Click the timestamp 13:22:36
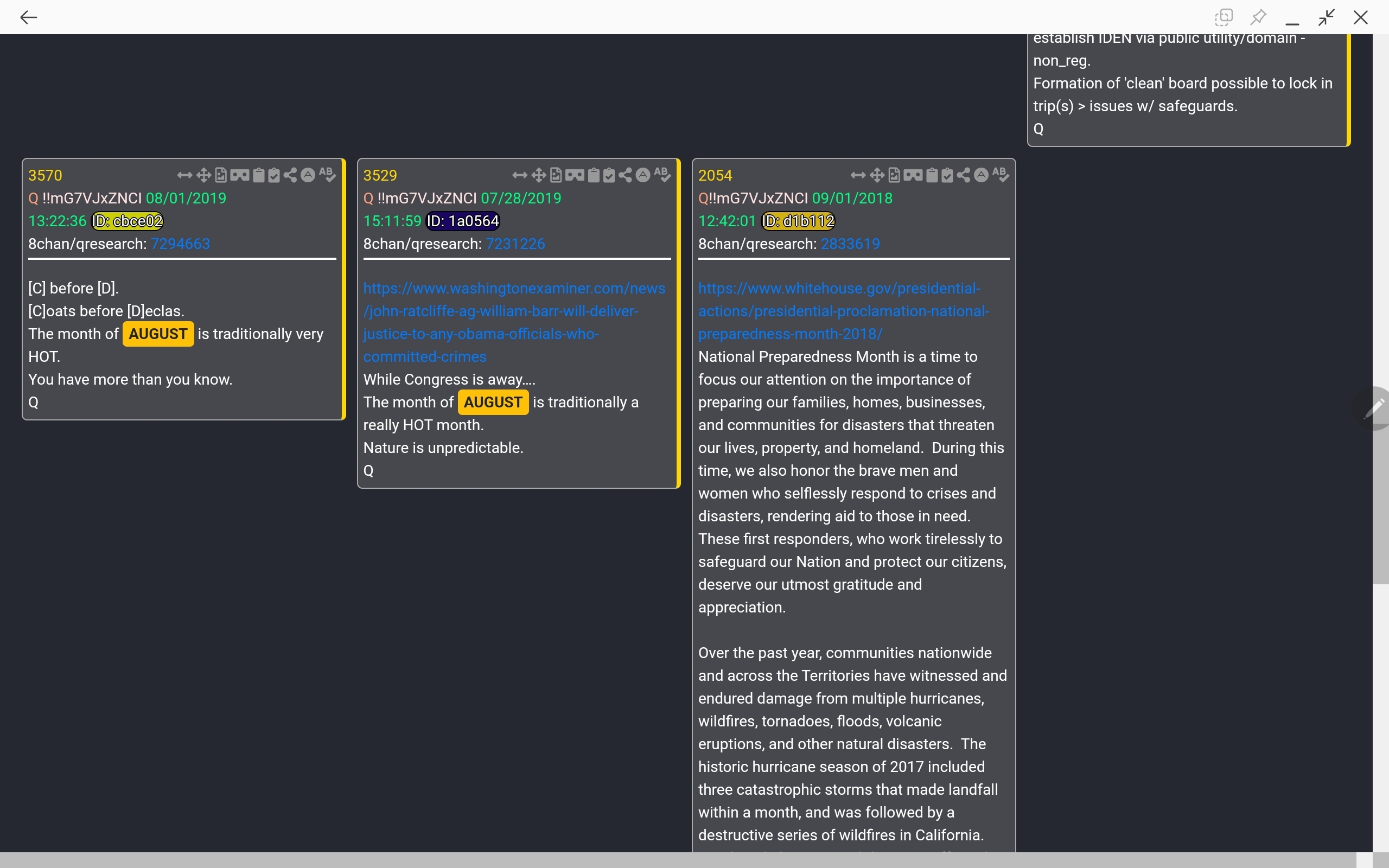The height and width of the screenshot is (868, 1389). [x=58, y=221]
